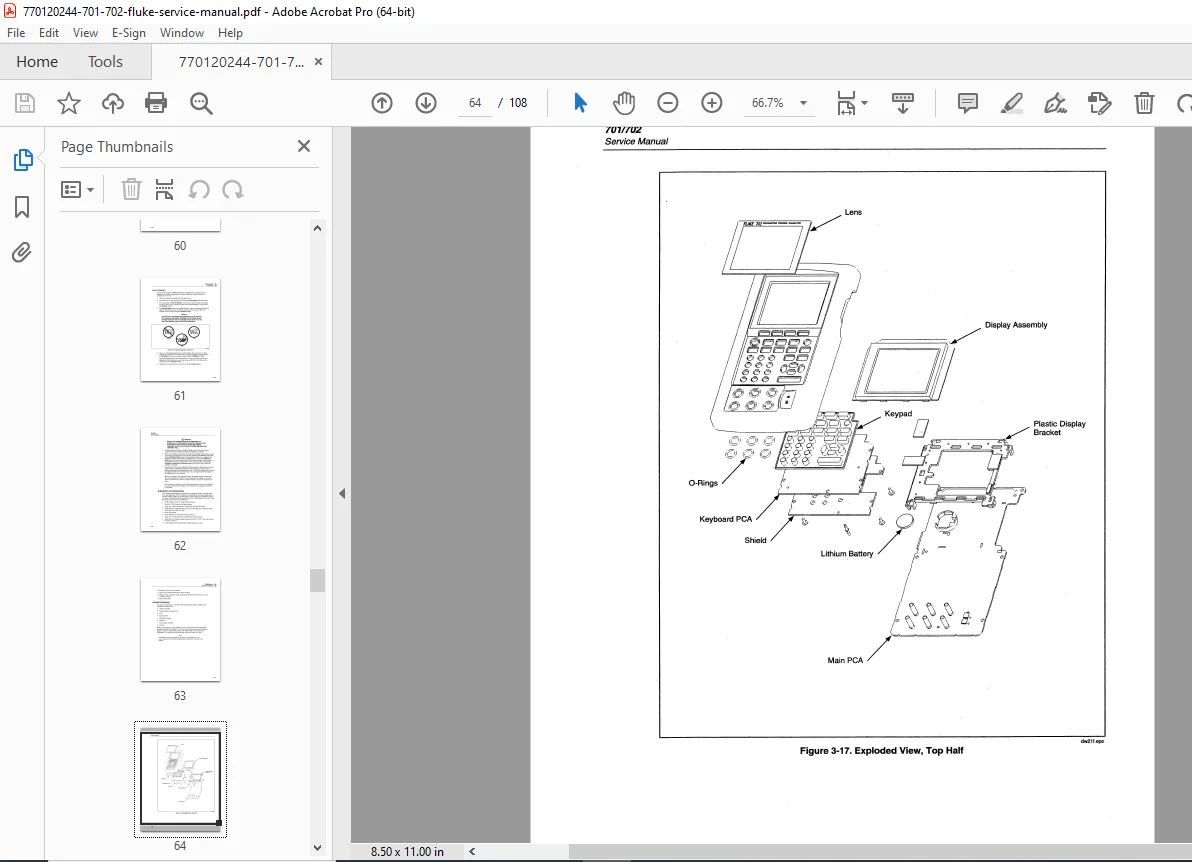The height and width of the screenshot is (862, 1192).
Task: Switch to the Tools tab
Action: click(105, 62)
